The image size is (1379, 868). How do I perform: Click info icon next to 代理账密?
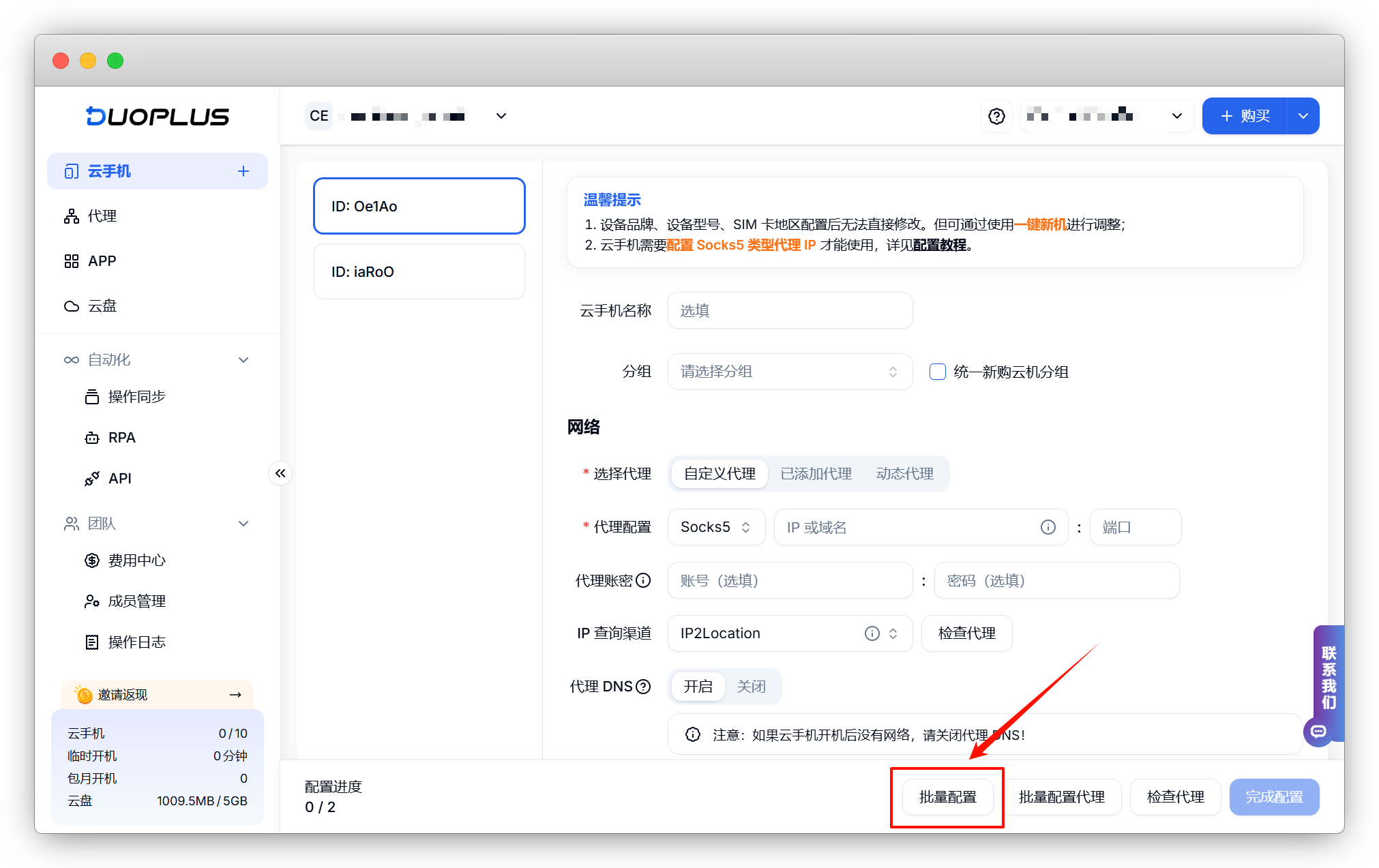(x=643, y=580)
